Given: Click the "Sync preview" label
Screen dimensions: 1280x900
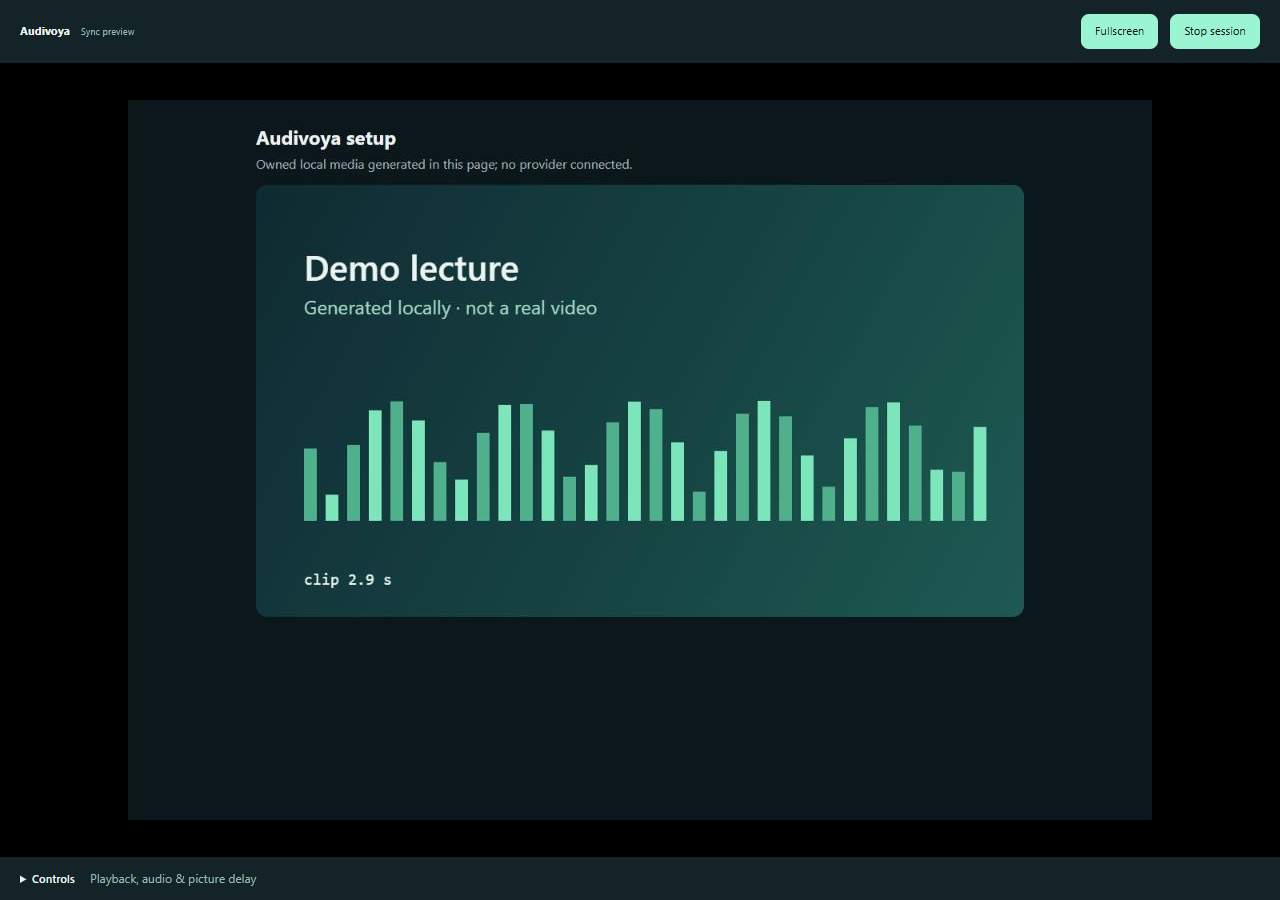Looking at the screenshot, I should click(108, 32).
